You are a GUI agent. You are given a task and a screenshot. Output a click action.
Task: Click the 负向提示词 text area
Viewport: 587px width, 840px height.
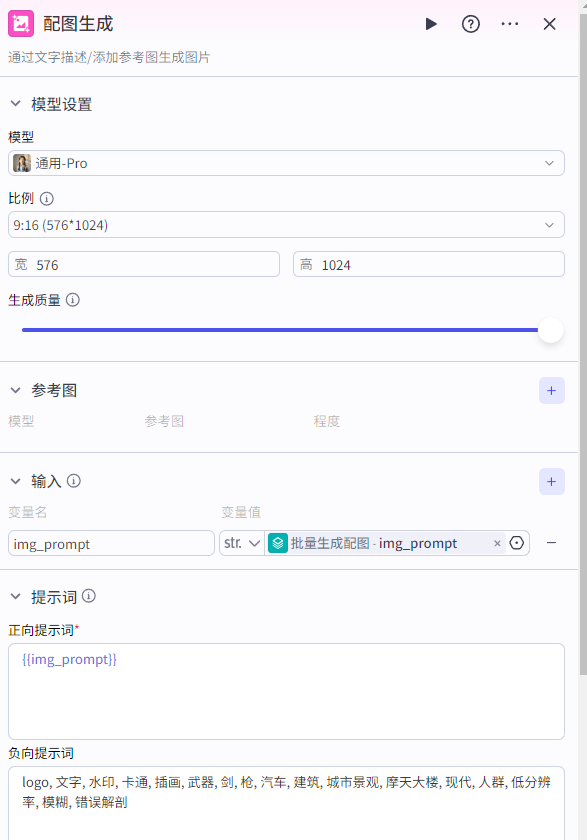coord(287,803)
